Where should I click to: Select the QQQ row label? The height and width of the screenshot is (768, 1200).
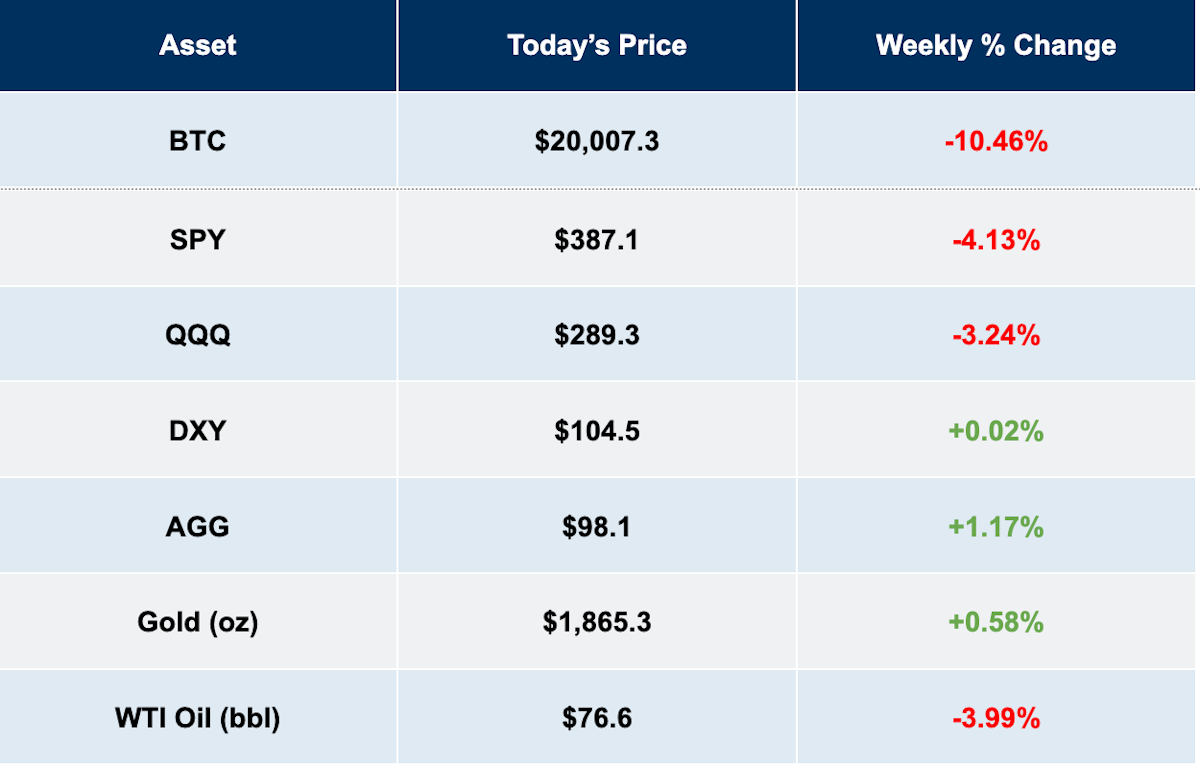coord(198,334)
